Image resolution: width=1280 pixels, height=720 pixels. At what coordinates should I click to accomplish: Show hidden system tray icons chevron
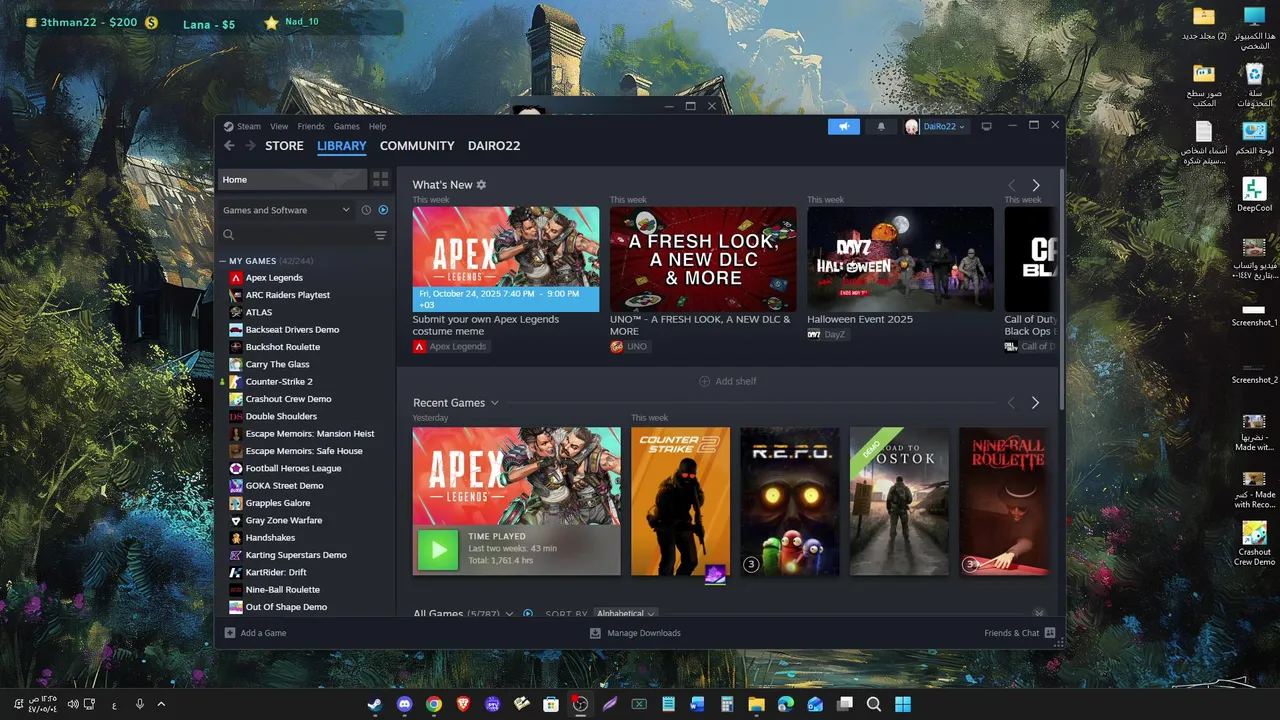161,704
